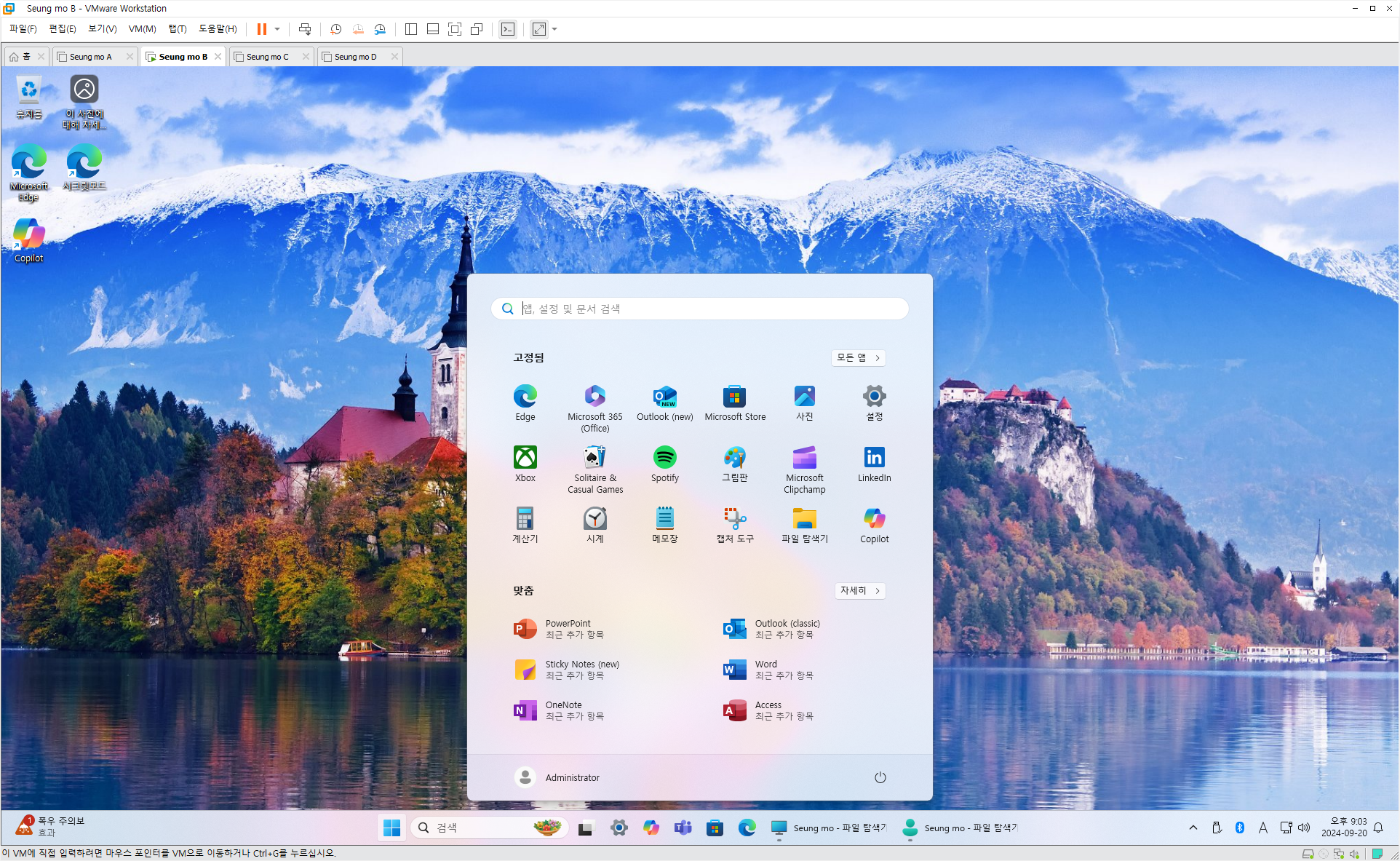The image size is (1400, 861).
Task: Click the 모든 앱 button in Start
Action: [x=858, y=357]
